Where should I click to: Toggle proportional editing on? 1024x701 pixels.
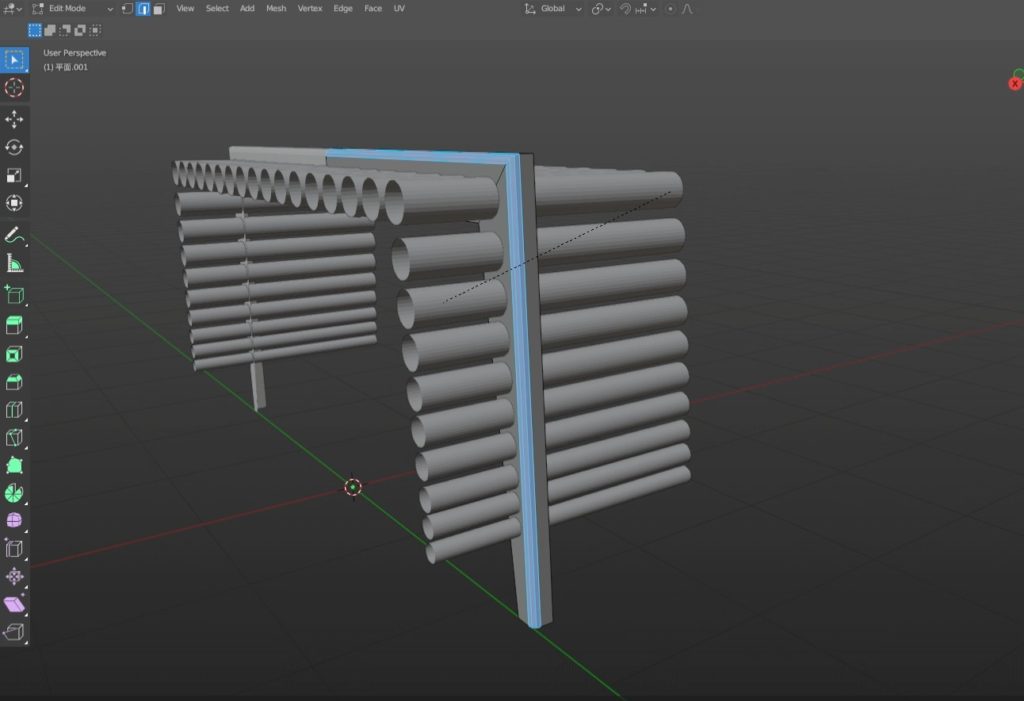point(670,9)
